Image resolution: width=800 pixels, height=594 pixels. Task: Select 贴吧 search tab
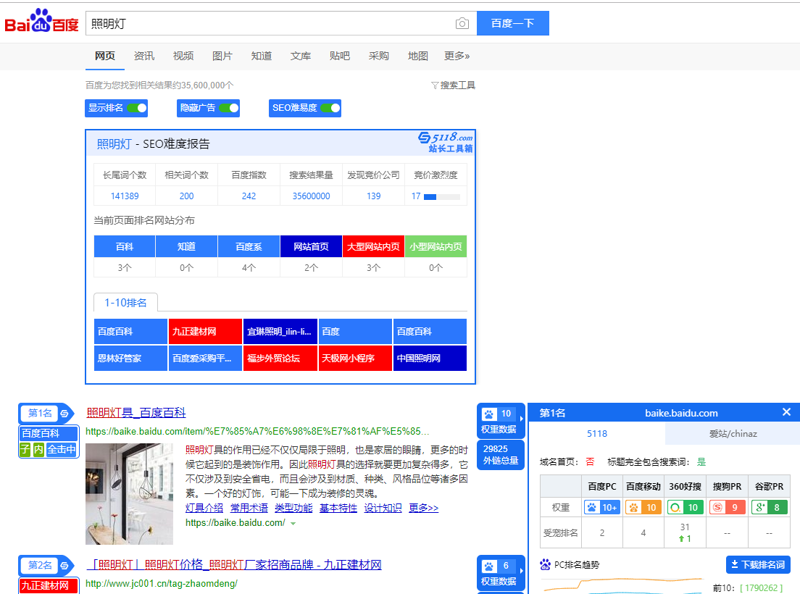tap(340, 56)
